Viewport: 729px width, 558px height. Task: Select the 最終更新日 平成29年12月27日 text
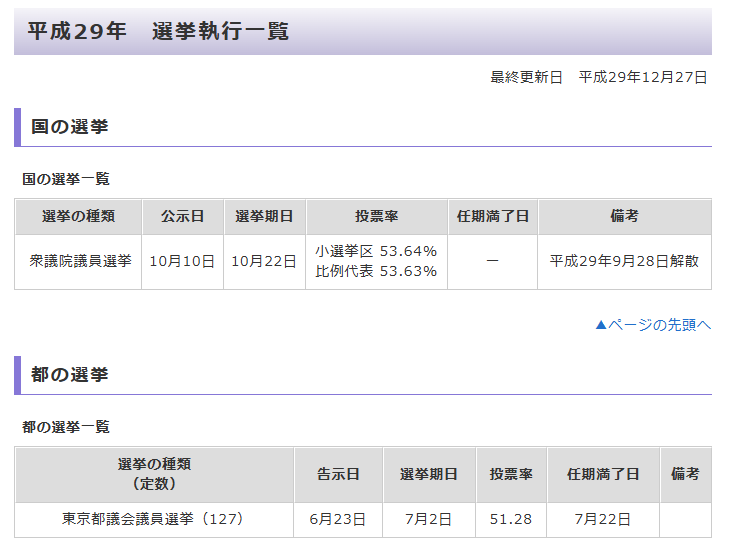[x=598, y=77]
